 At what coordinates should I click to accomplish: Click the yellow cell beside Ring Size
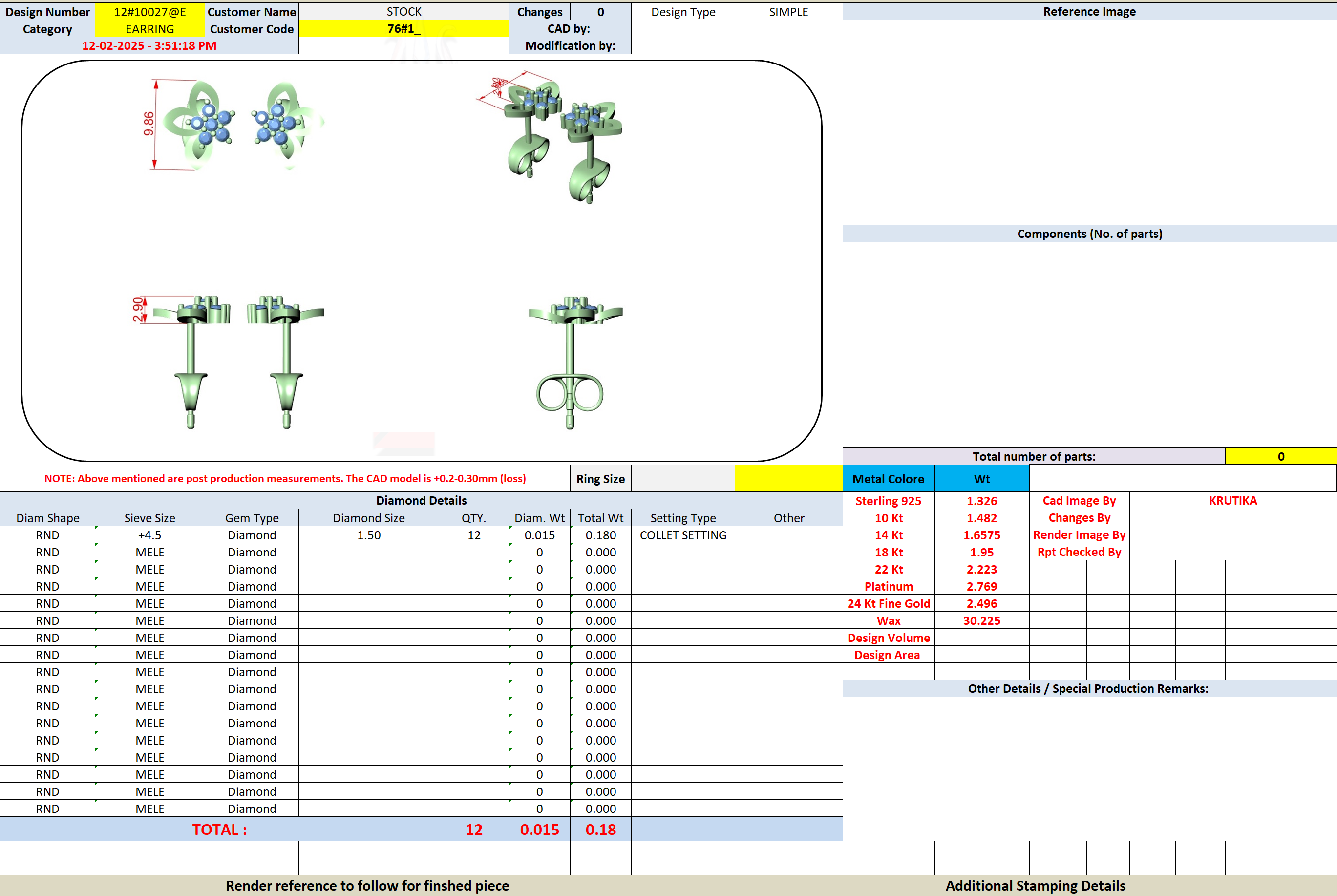(x=788, y=479)
